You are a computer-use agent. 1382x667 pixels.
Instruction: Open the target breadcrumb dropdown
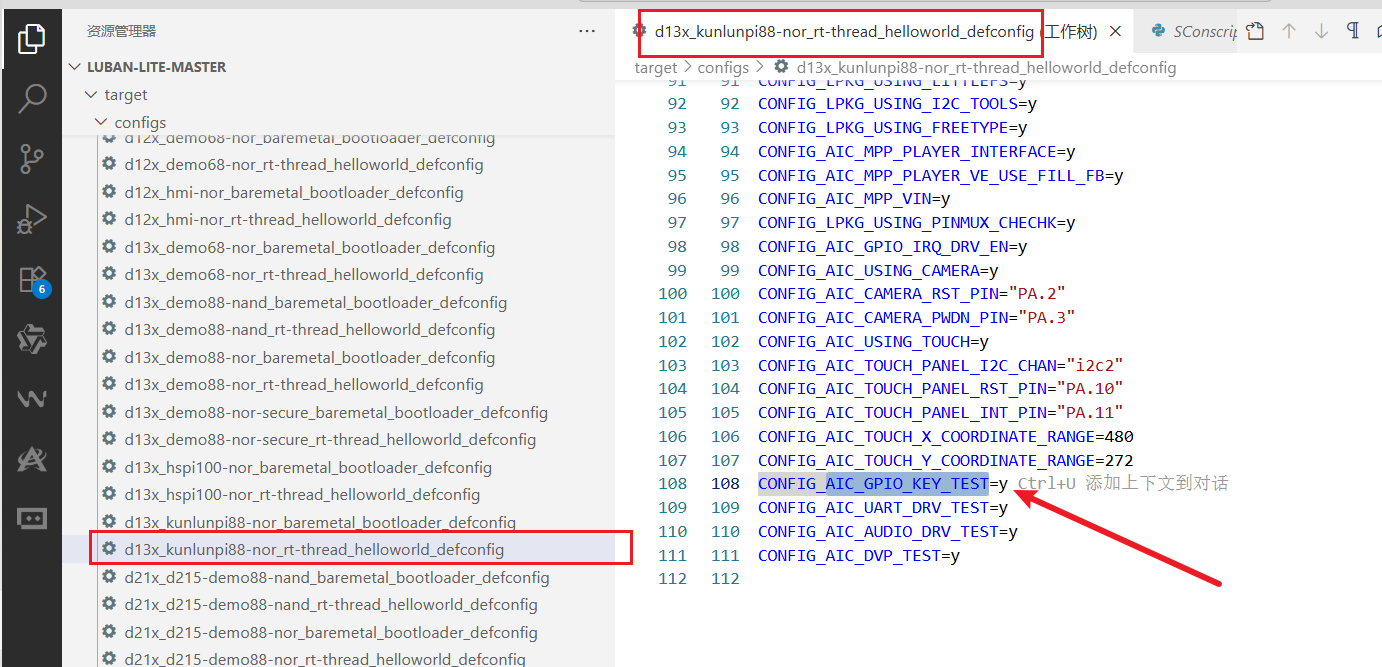pos(656,68)
